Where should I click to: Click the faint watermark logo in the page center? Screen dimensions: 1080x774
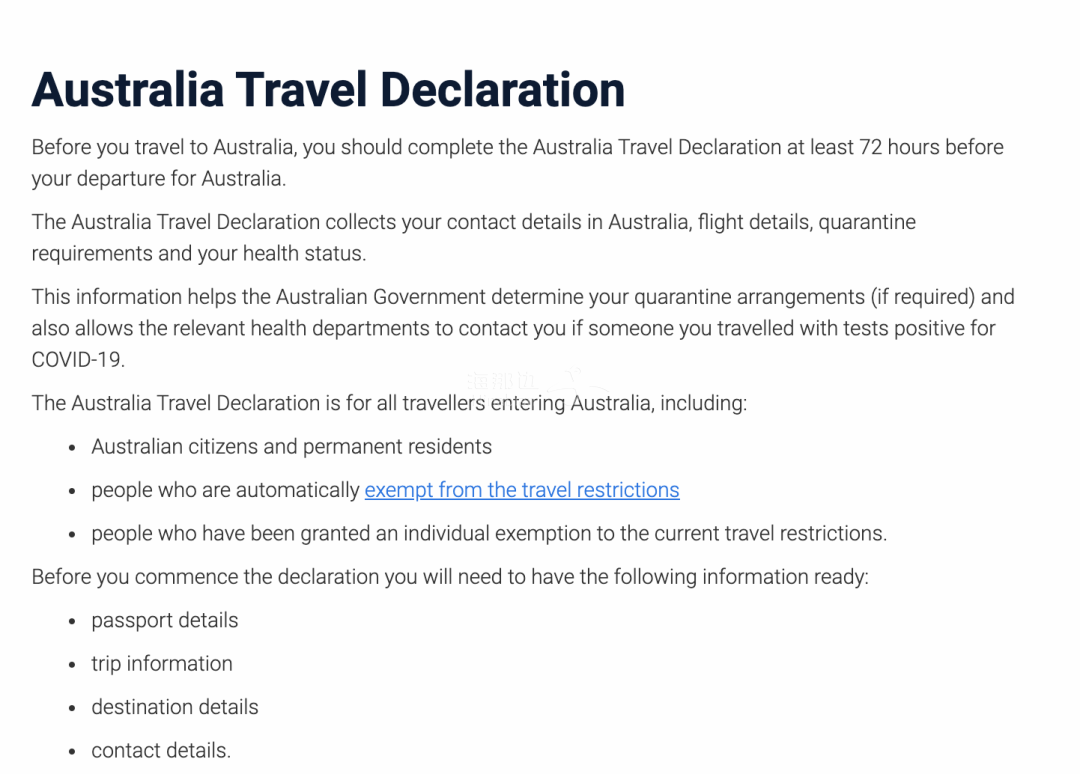537,383
